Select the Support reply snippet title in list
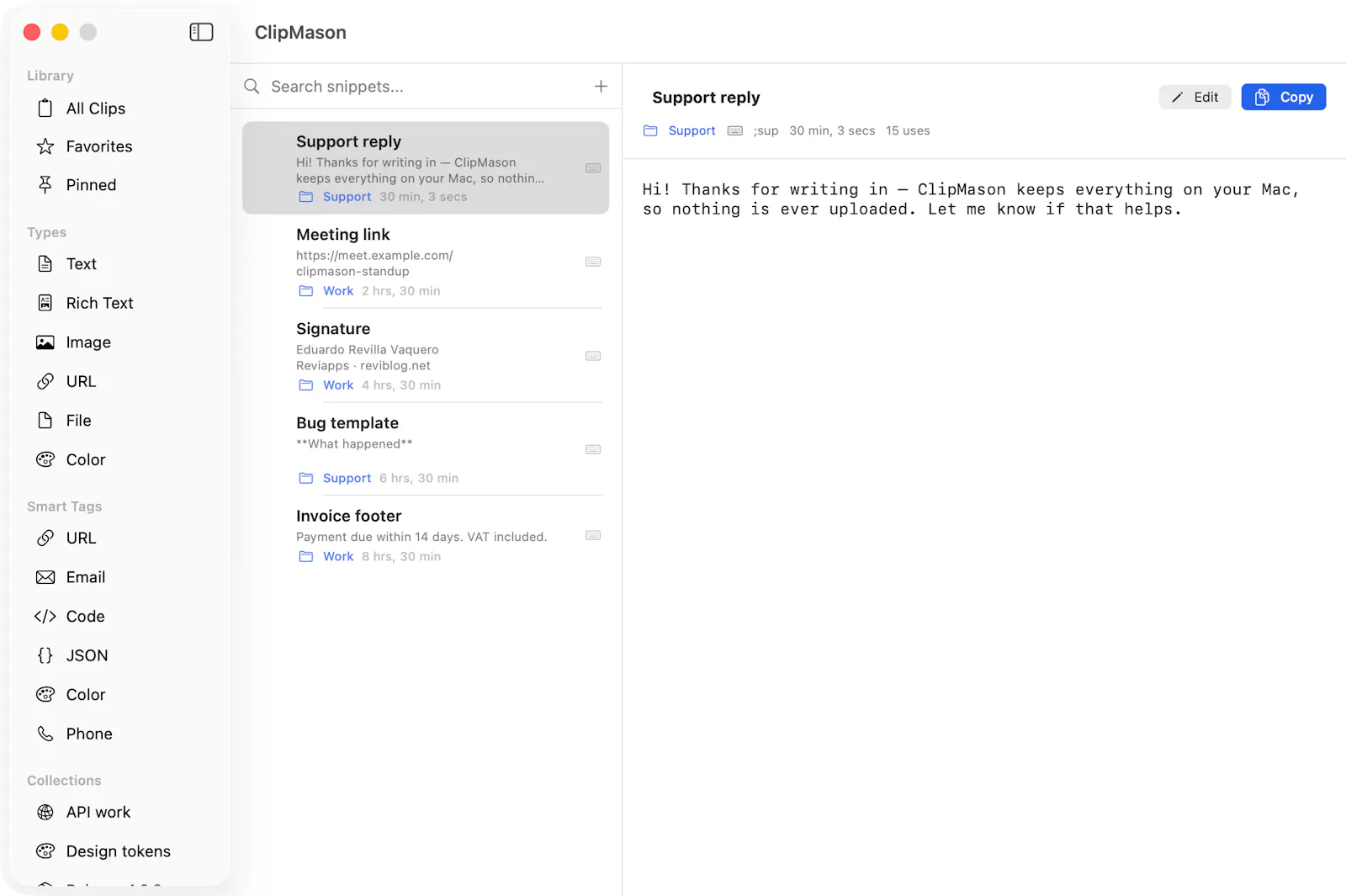This screenshot has width=1346, height=896. pyautogui.click(x=348, y=141)
